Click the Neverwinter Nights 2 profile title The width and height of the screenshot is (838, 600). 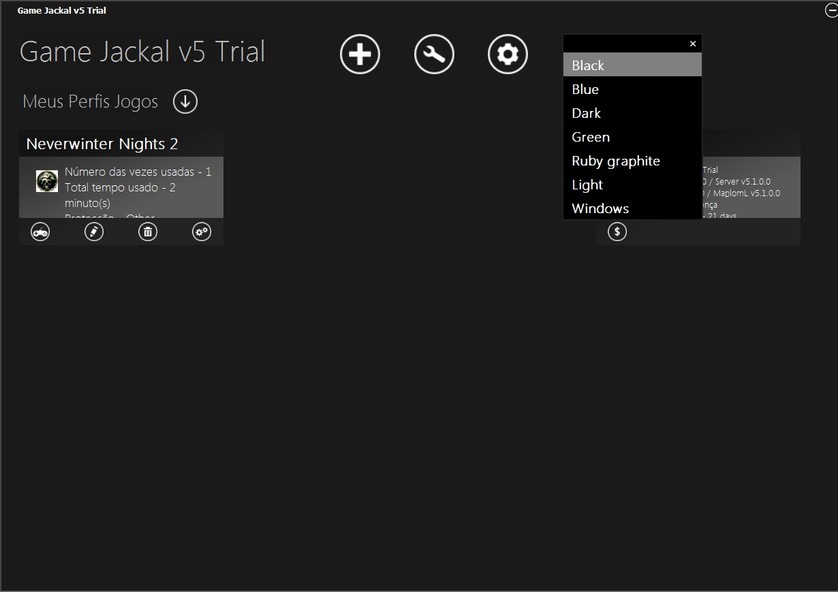tap(102, 144)
